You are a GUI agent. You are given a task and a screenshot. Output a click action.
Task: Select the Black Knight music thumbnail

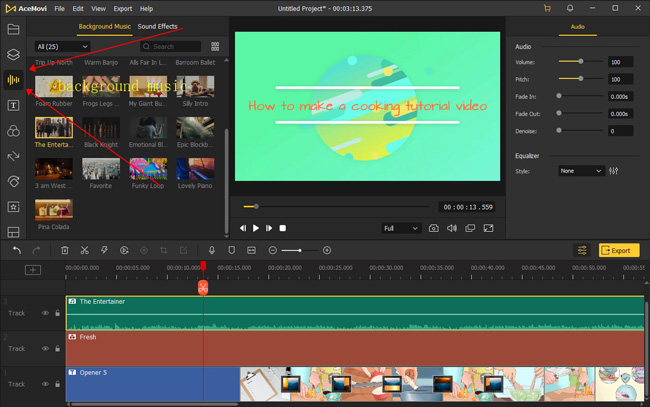[x=101, y=127]
